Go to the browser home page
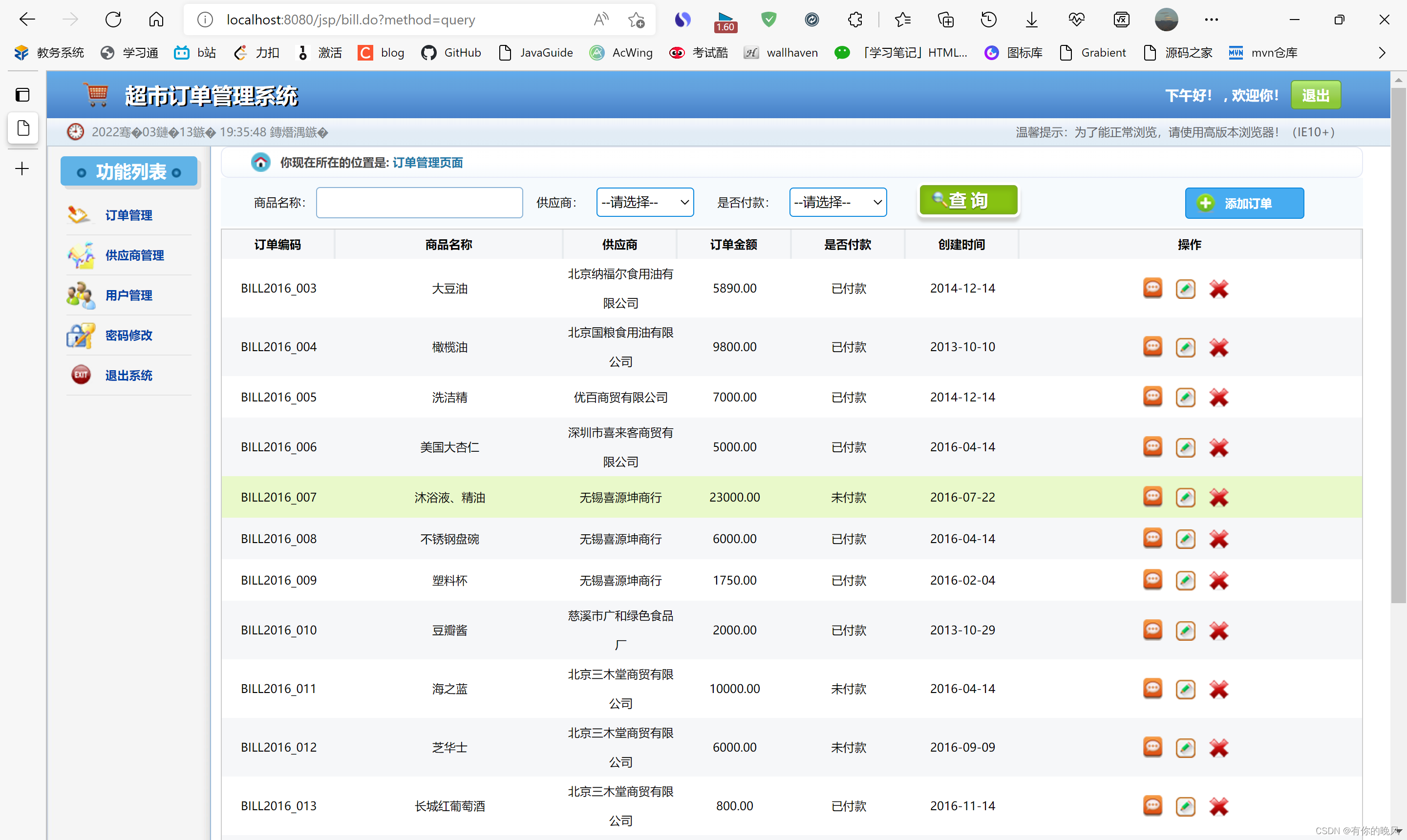This screenshot has height=840, width=1407. point(156,20)
